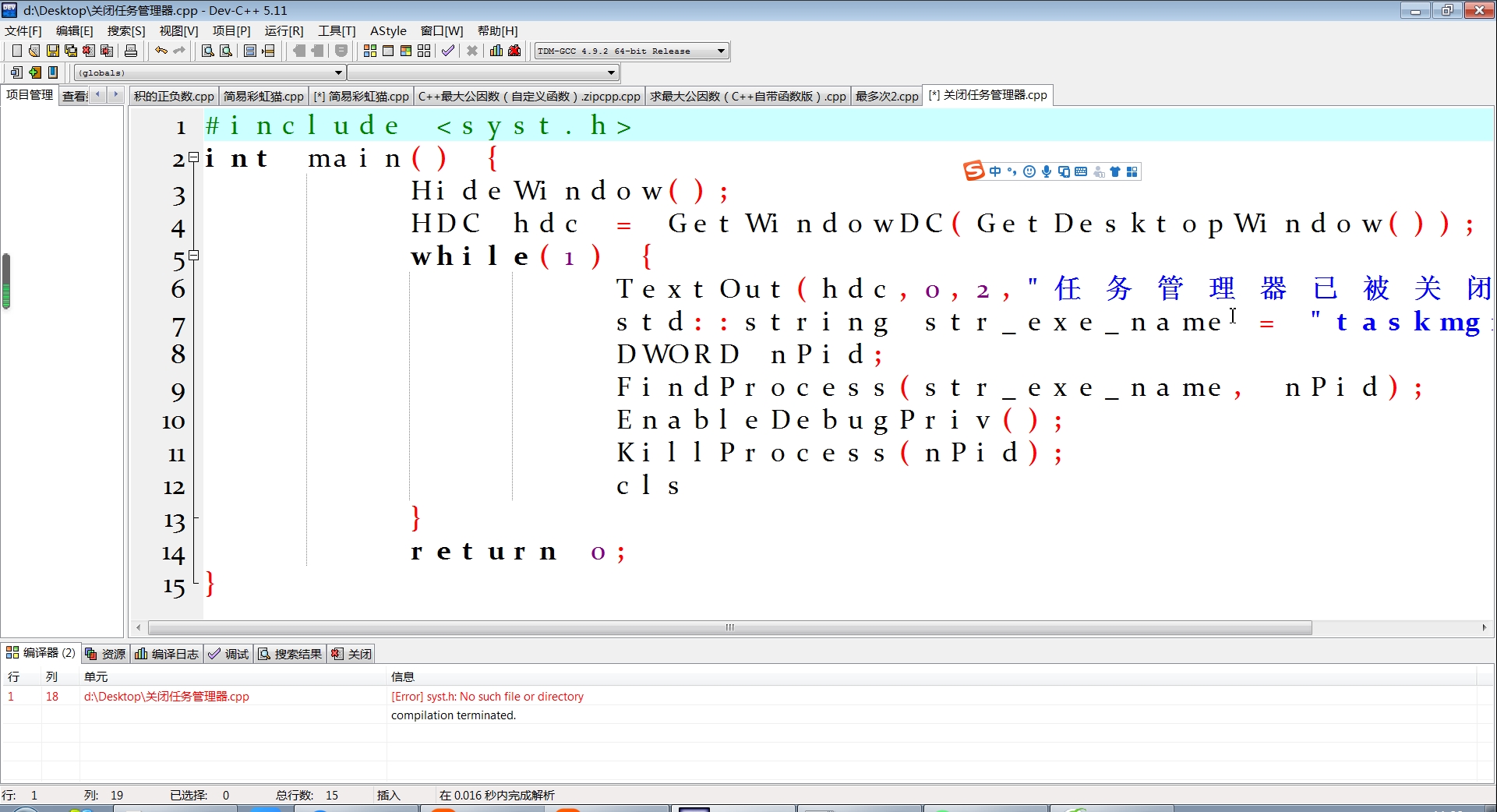Screen dimensions: 1497x812
Task: Toggle Chinese/English mode on Sogou bar
Action: (x=995, y=171)
